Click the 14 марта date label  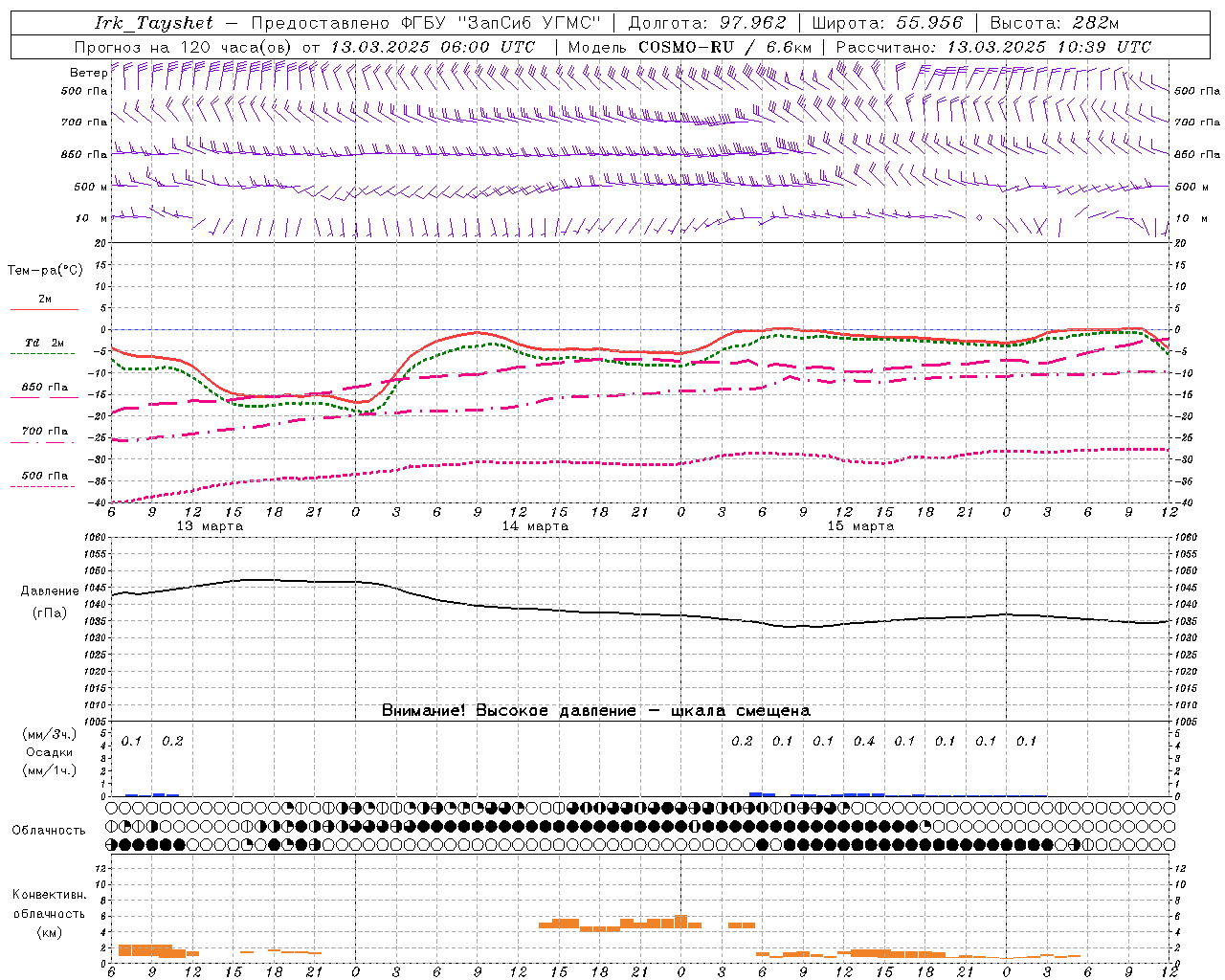(535, 526)
